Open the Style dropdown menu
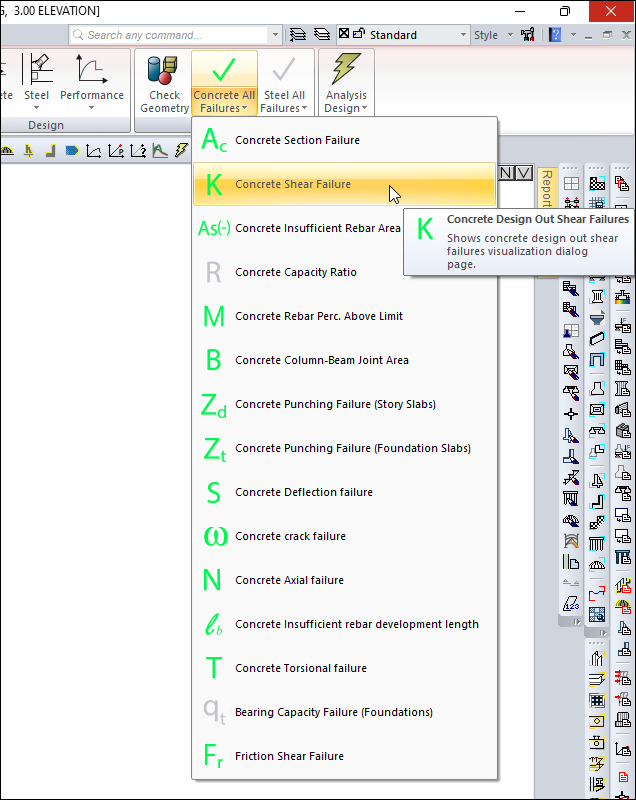The image size is (636, 800). [x=492, y=35]
